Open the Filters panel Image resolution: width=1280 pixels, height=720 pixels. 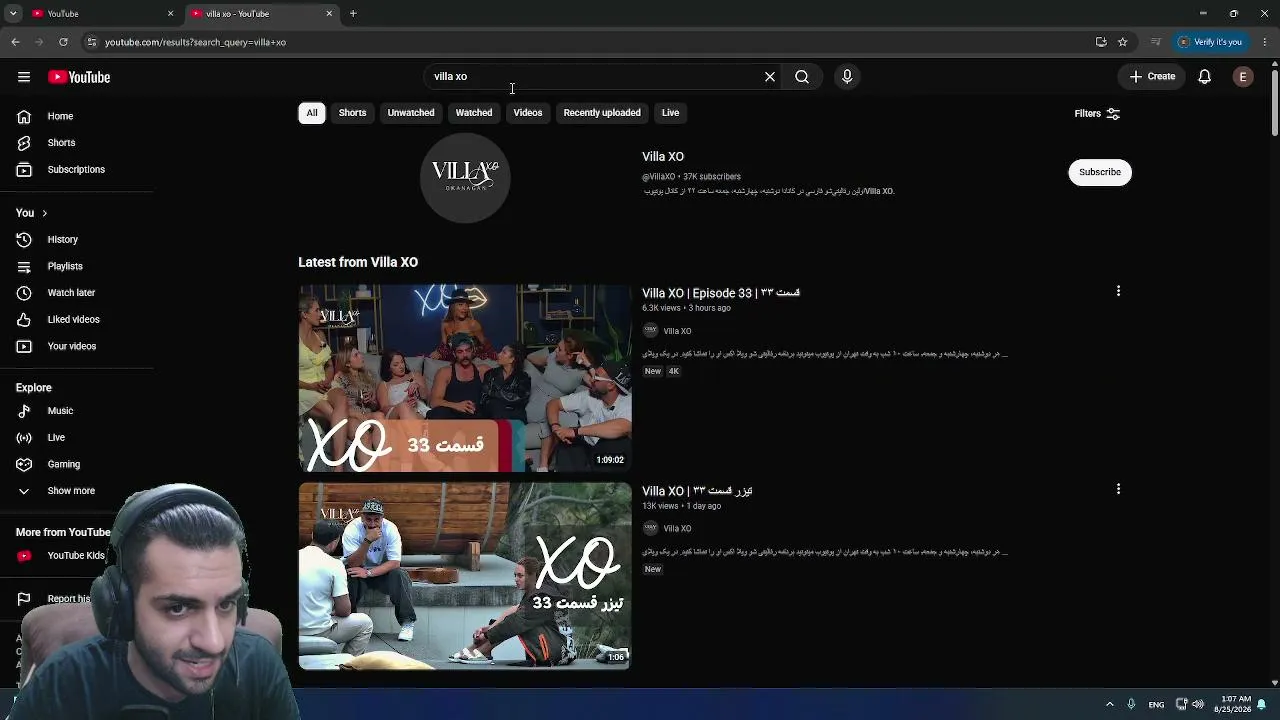click(x=1097, y=114)
